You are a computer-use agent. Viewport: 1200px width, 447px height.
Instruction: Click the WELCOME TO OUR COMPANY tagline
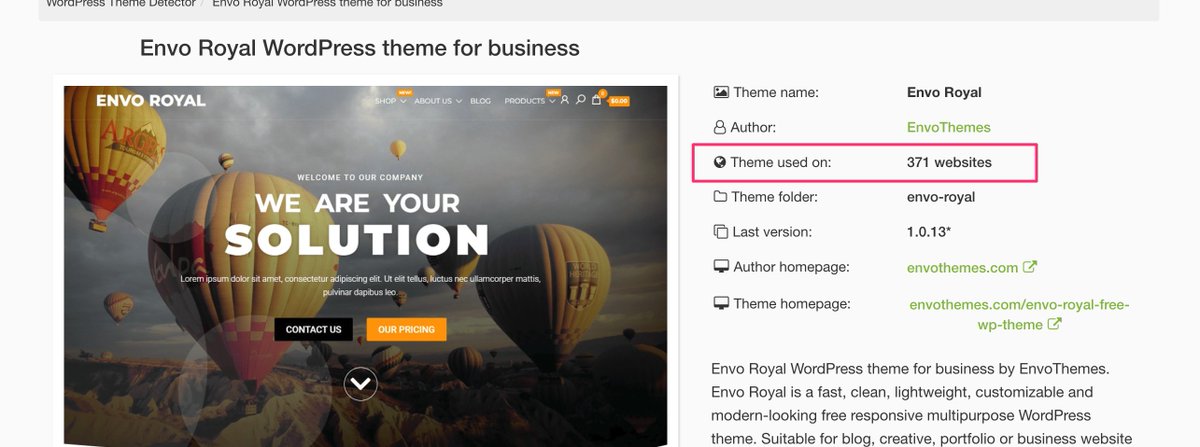point(361,177)
